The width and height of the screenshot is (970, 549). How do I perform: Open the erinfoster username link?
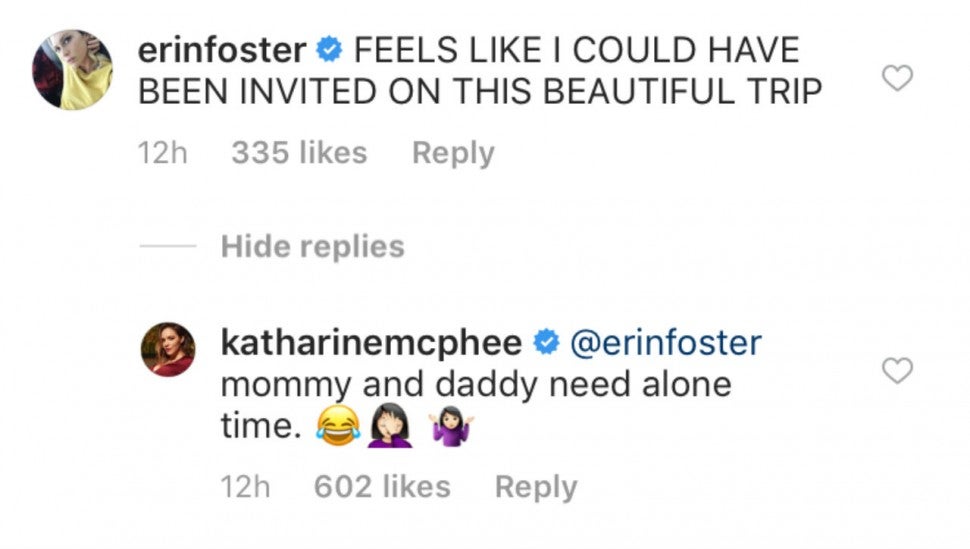220,49
